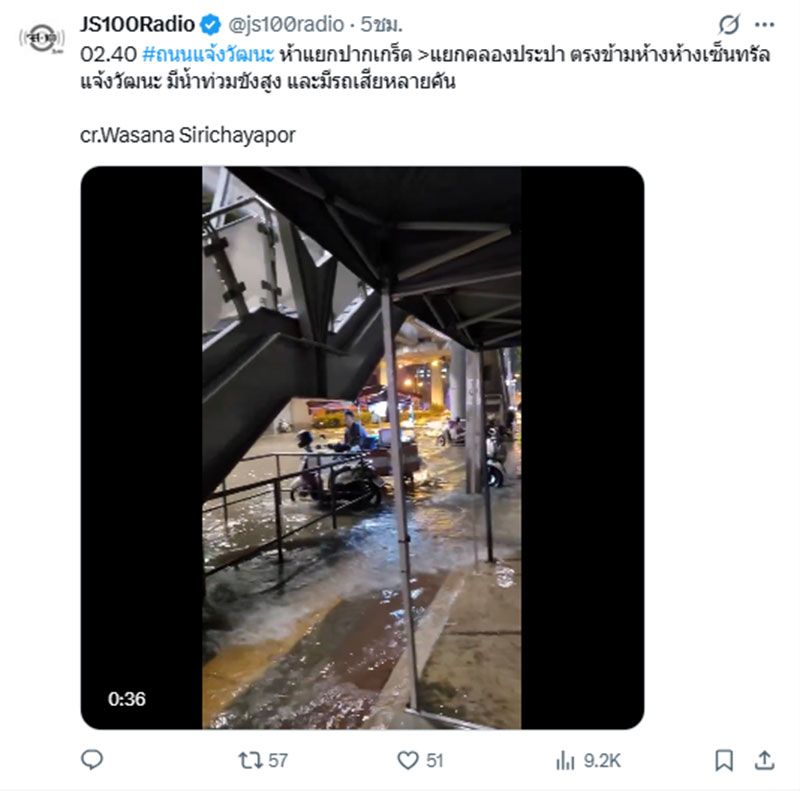Reply using the speech bubble icon
The image size is (800, 791).
click(x=92, y=760)
